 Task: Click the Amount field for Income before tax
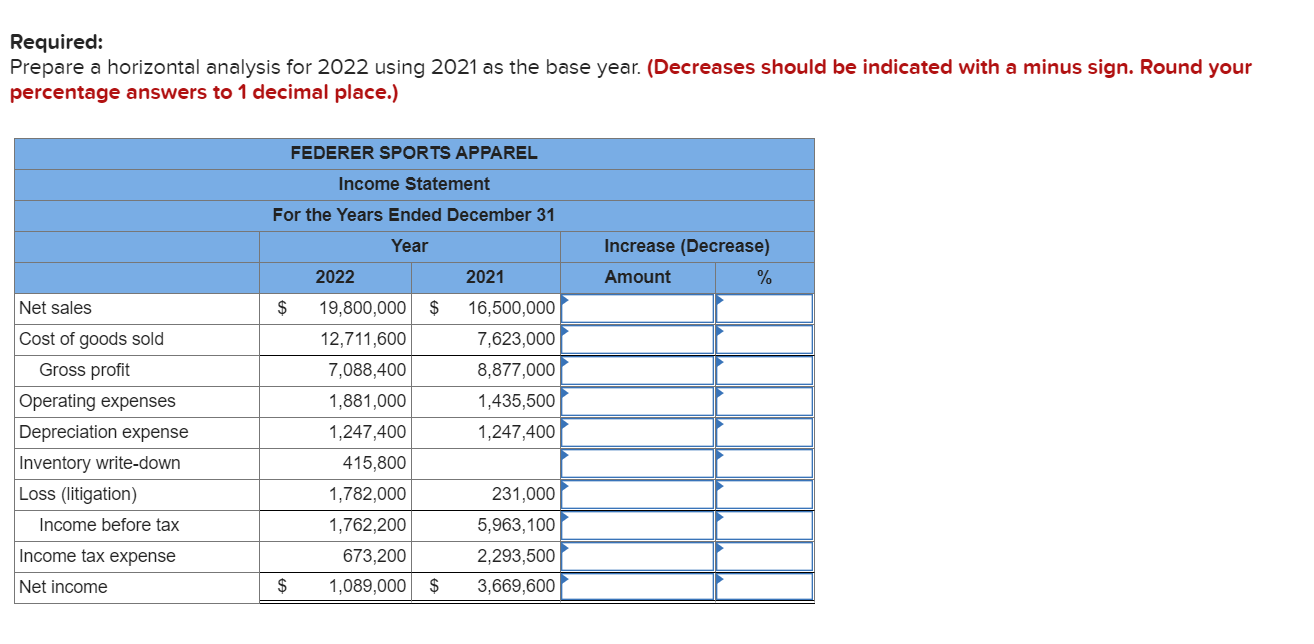[637, 525]
